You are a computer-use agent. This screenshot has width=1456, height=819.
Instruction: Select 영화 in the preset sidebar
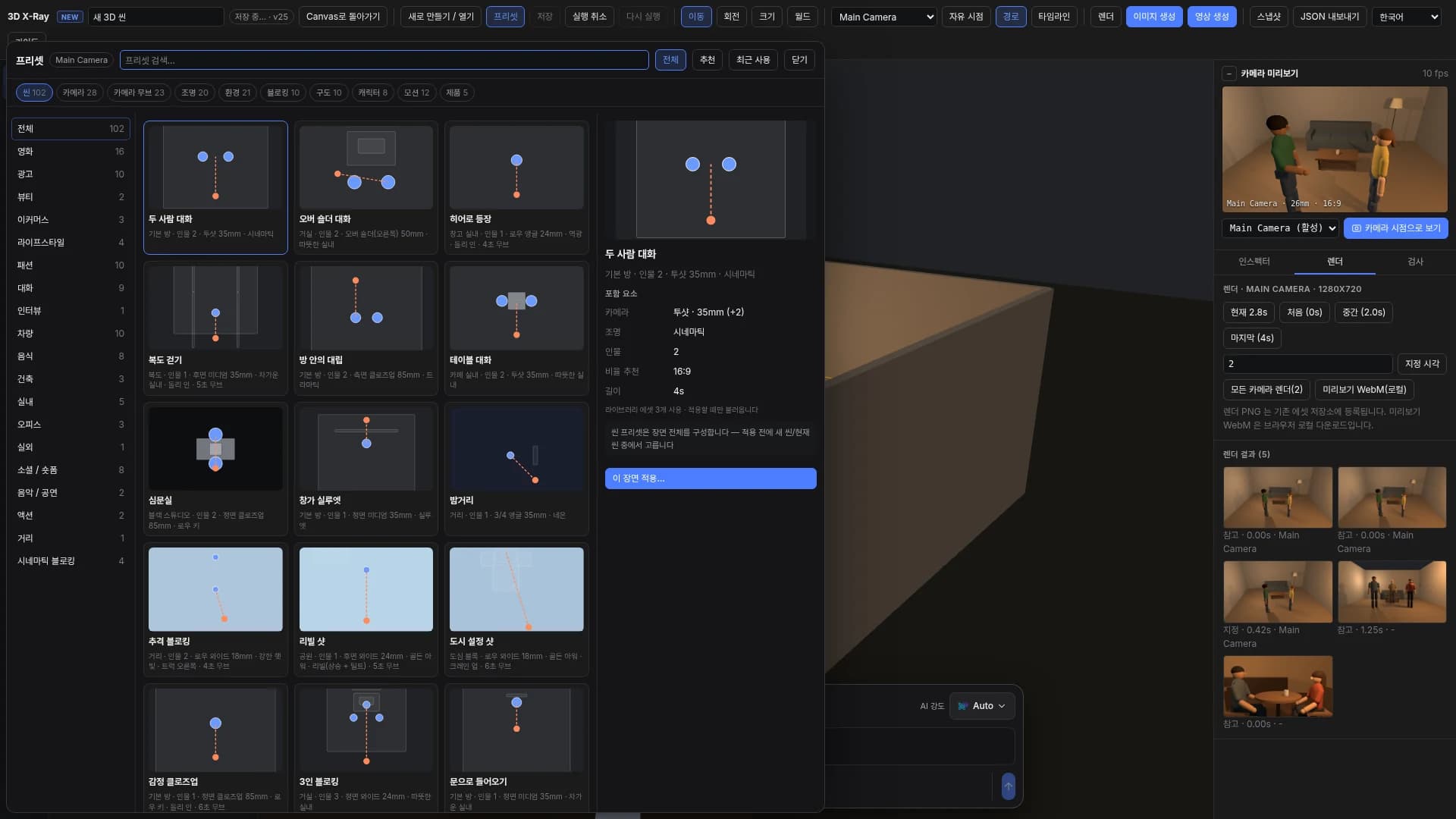pos(71,152)
